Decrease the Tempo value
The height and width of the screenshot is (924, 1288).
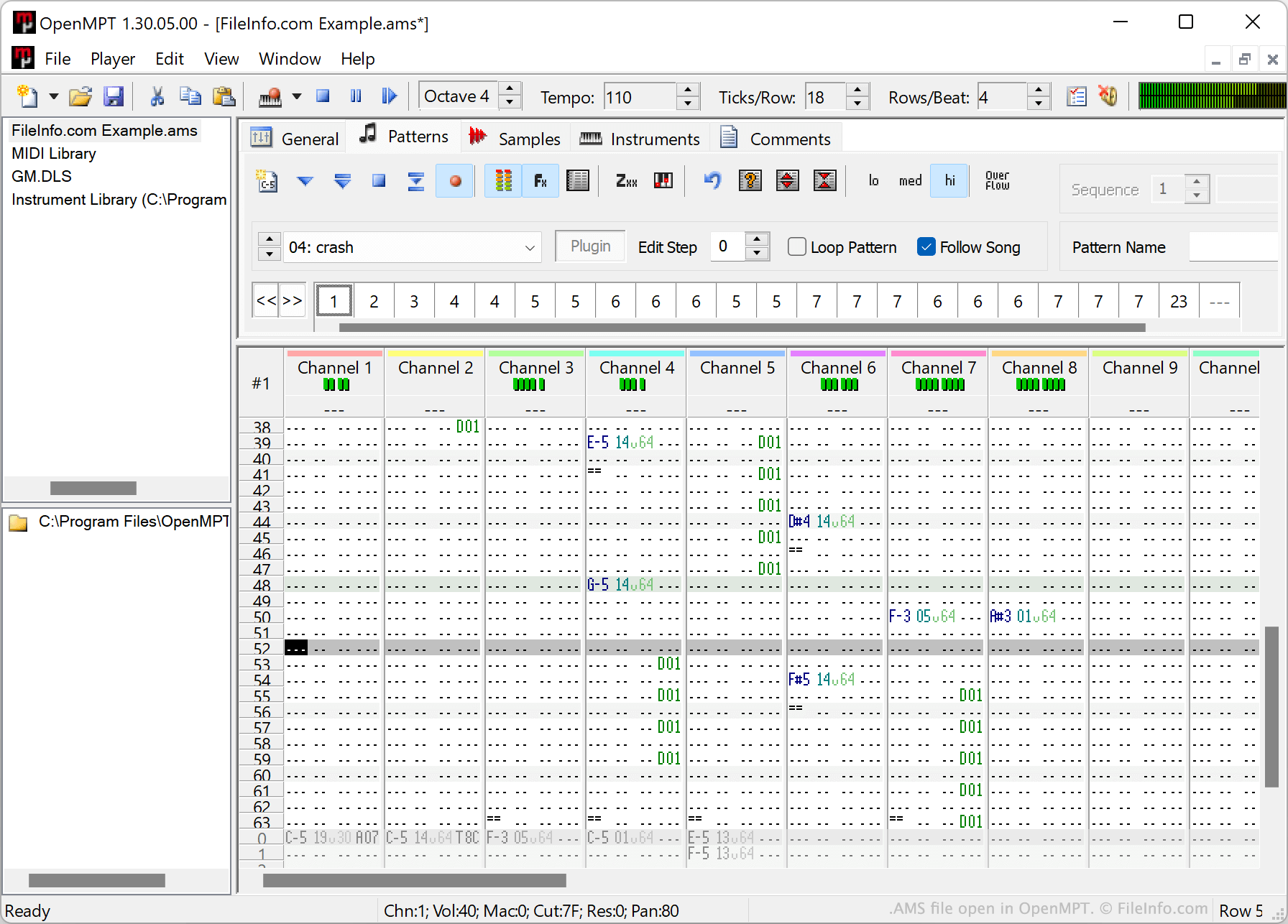[x=688, y=103]
